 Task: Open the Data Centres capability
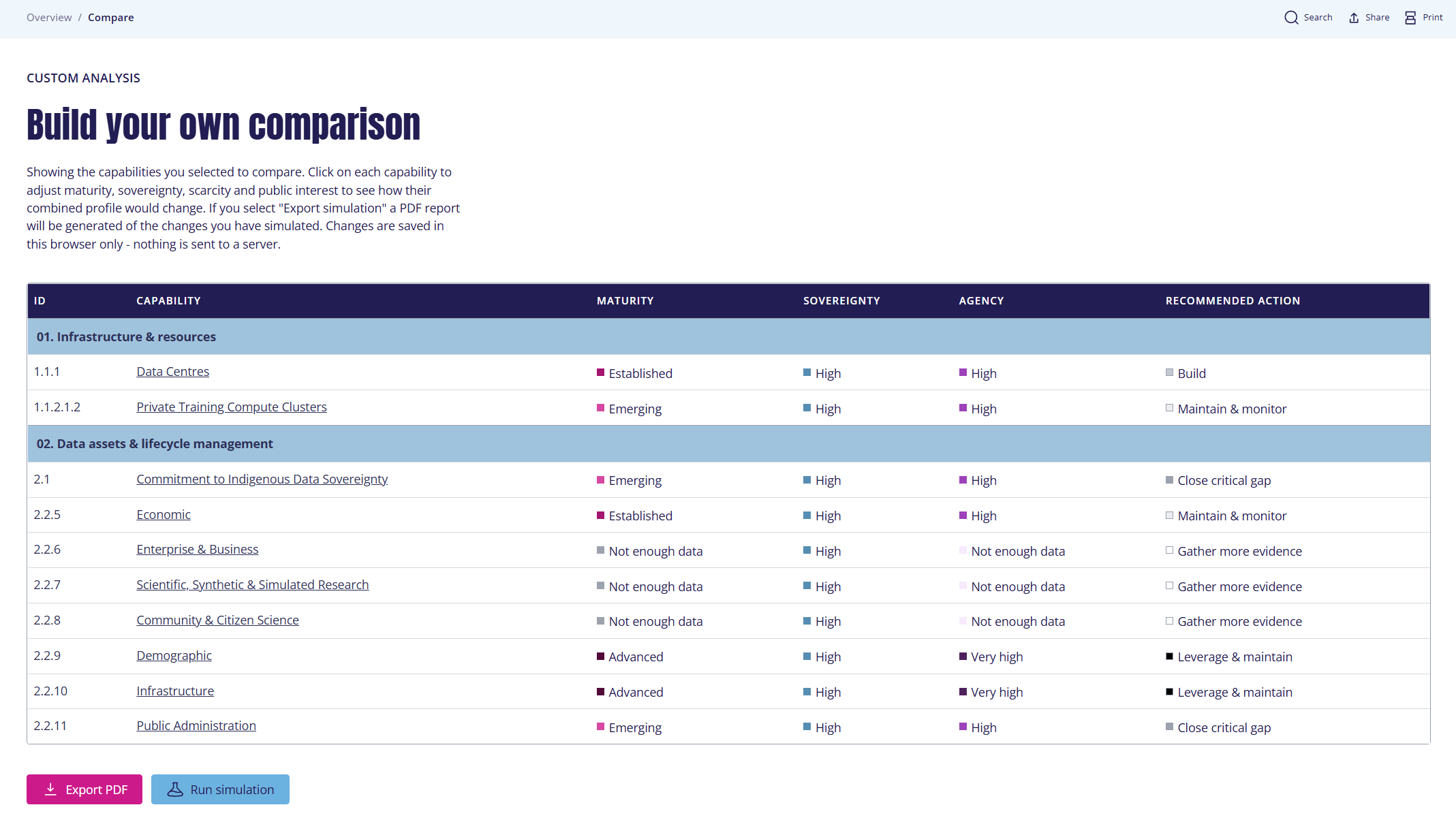172,371
